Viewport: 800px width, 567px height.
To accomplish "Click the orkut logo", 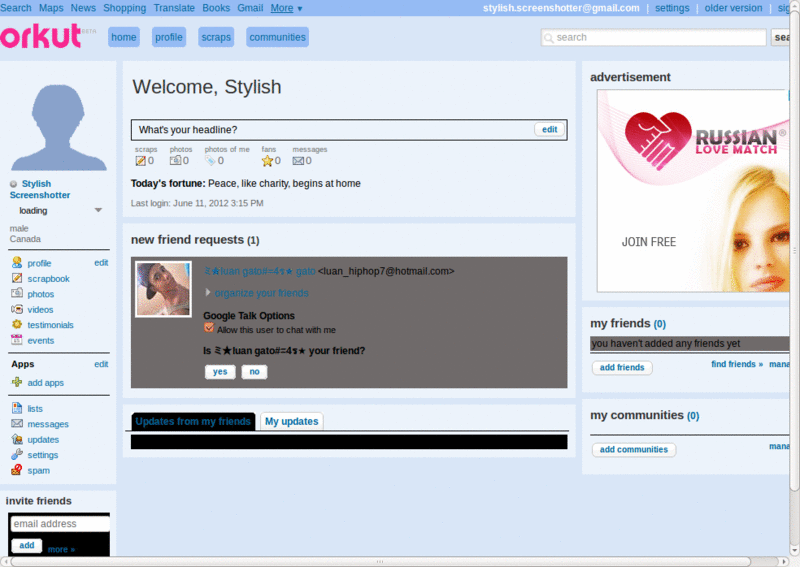I will tap(41, 37).
